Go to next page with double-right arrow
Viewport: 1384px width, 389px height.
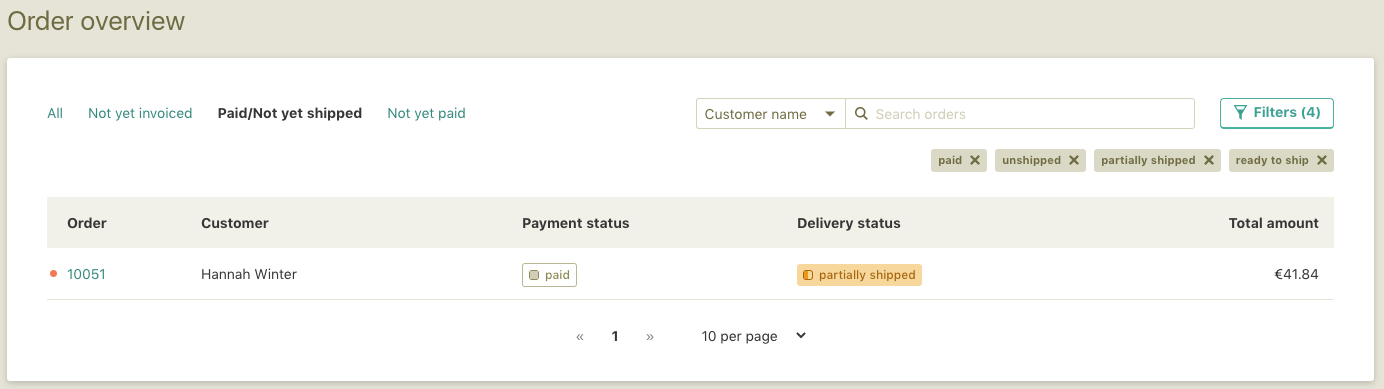[x=650, y=337]
